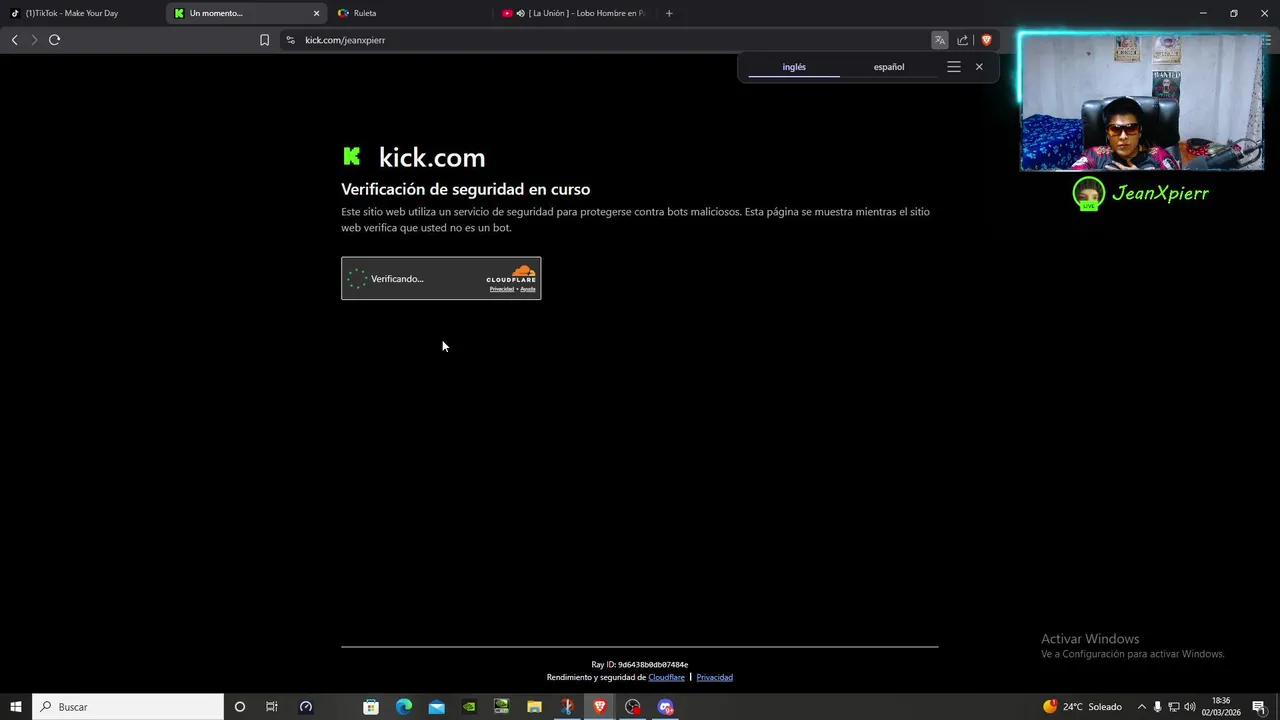Open the Privacidad footer link
The image size is (1280, 720).
(x=714, y=677)
